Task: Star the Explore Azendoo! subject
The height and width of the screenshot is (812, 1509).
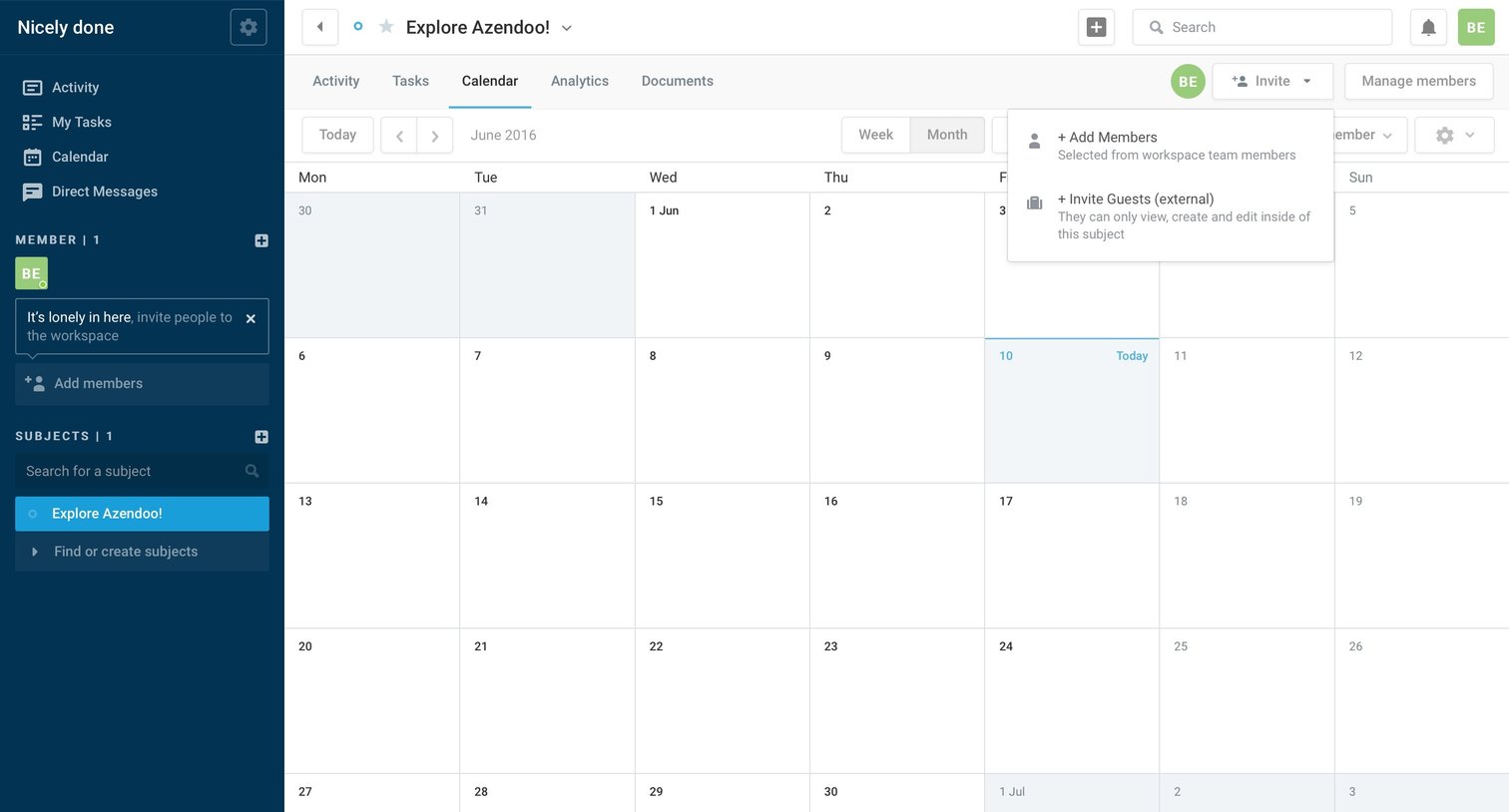Action: (x=386, y=27)
